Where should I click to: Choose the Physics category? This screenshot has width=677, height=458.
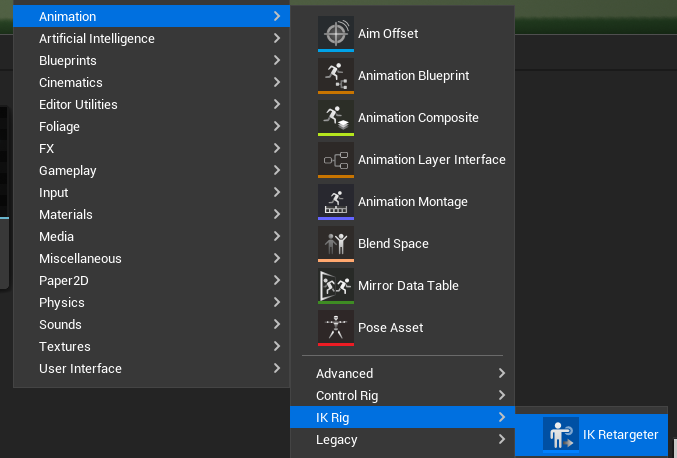(61, 302)
